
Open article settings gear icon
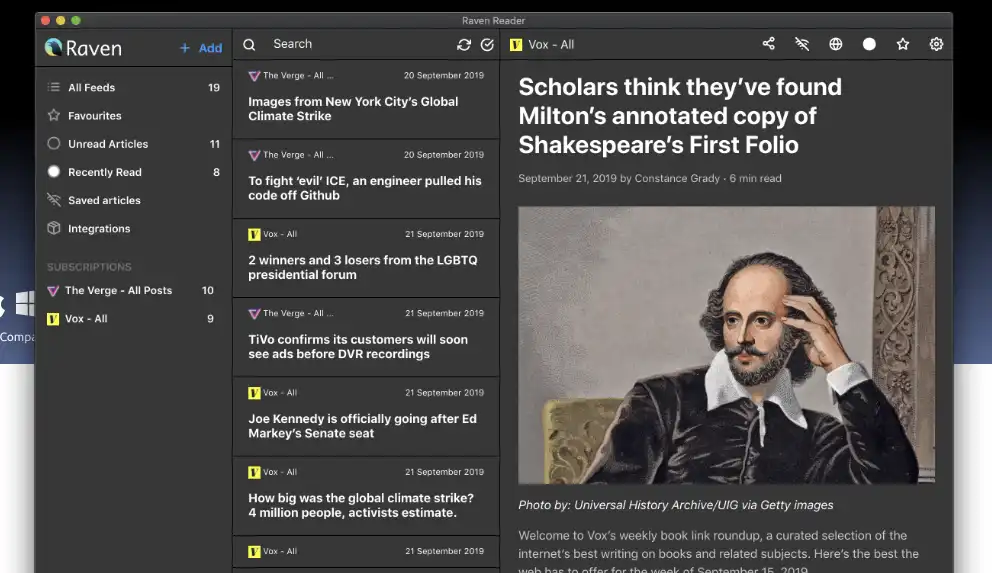coord(936,44)
